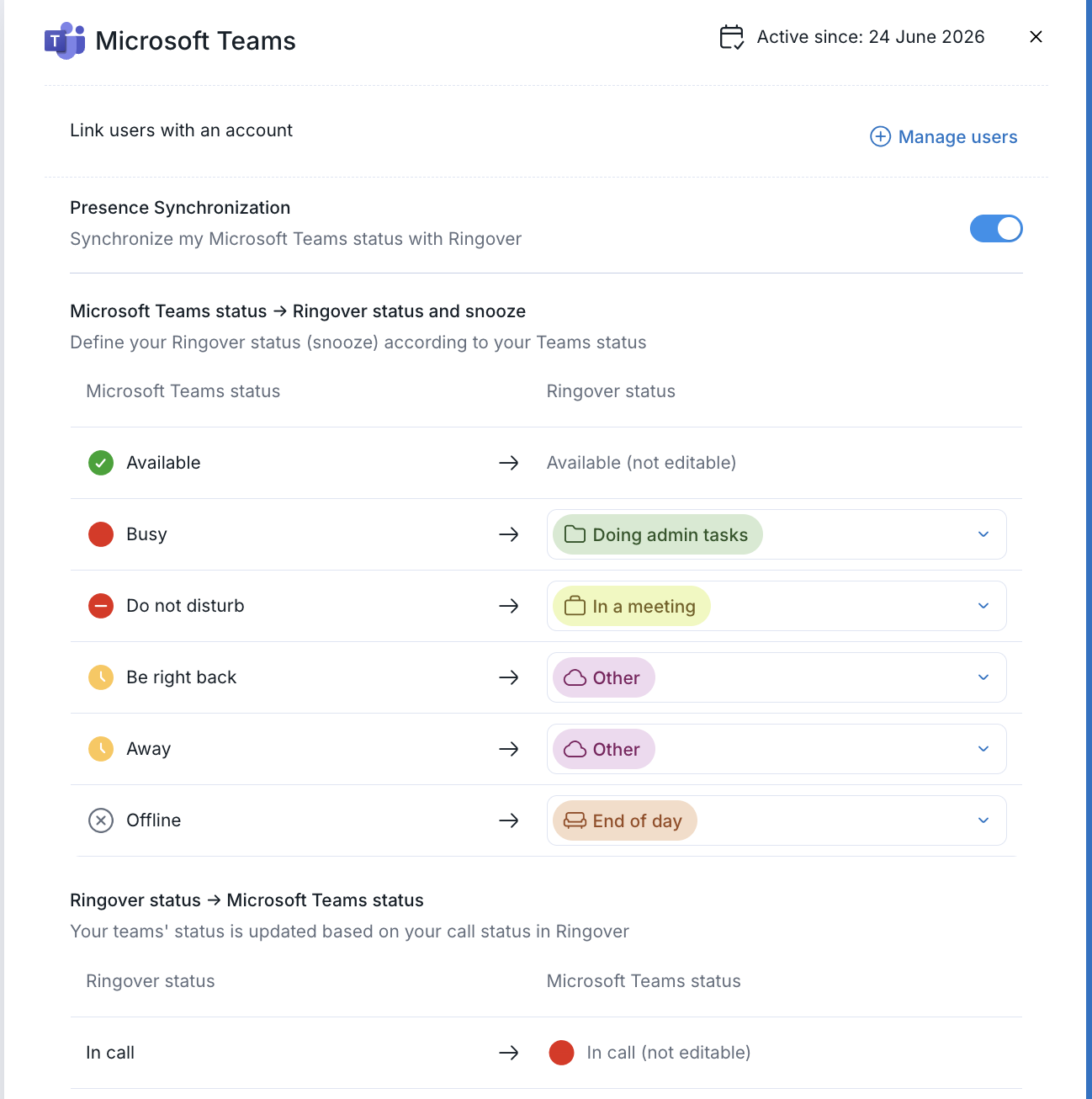1092x1099 pixels.
Task: Close the Microsoft Teams settings panel
Action: 1036,36
